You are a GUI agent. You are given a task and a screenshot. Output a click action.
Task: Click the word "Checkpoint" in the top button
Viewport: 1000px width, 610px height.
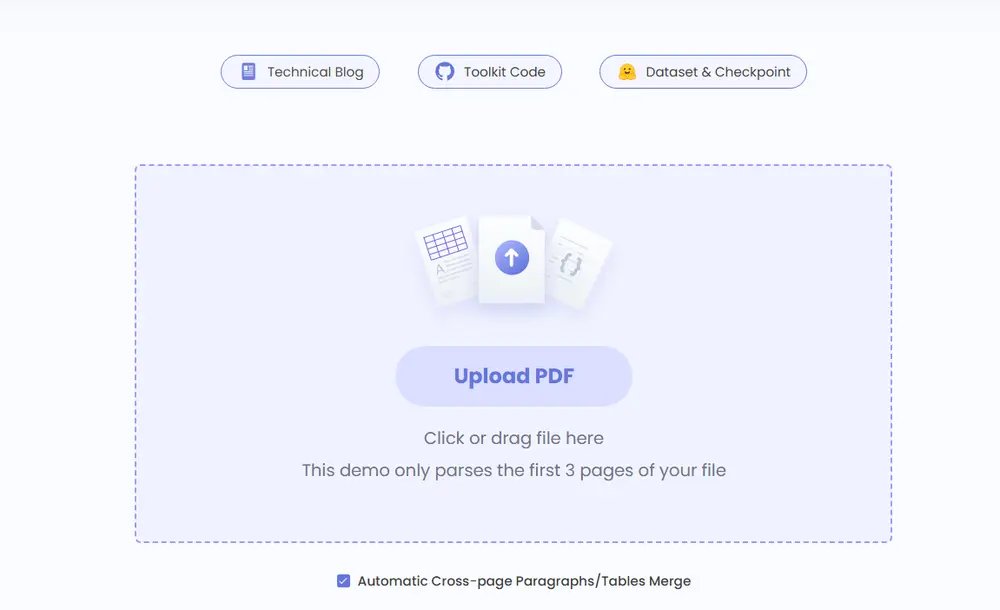(x=752, y=72)
